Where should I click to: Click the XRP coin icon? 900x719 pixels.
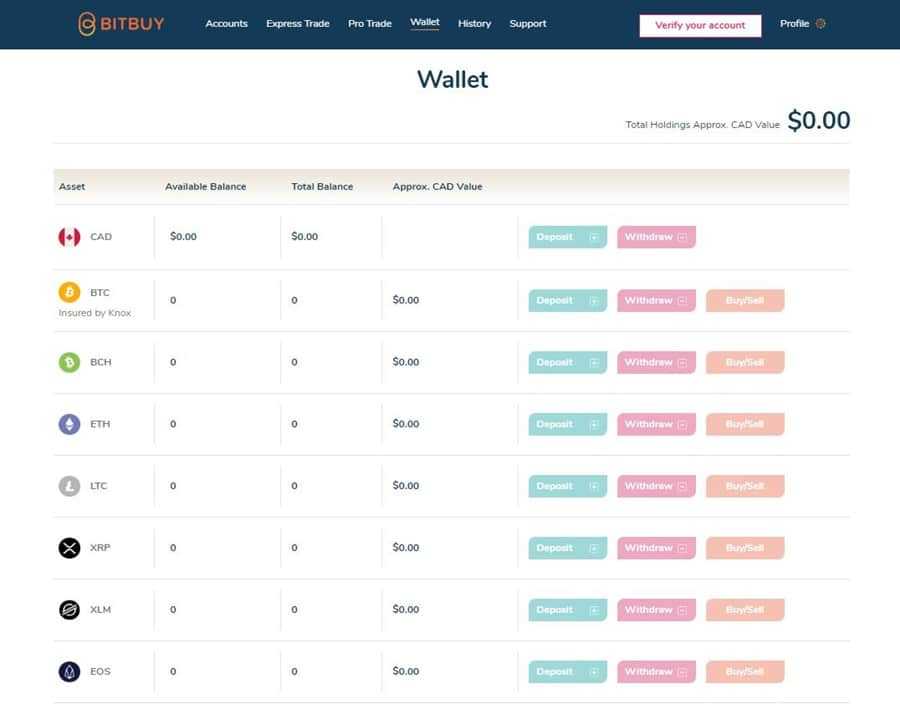[x=68, y=547]
